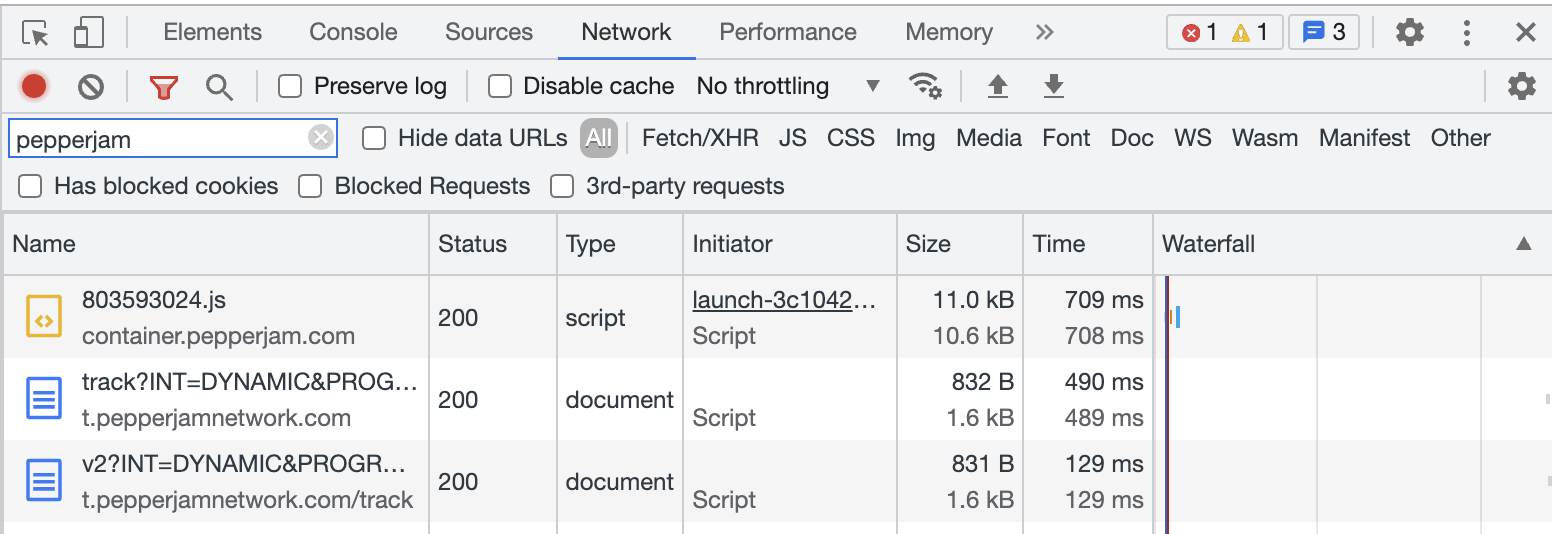
Task: Stop recording network log with red button
Action: 34,87
